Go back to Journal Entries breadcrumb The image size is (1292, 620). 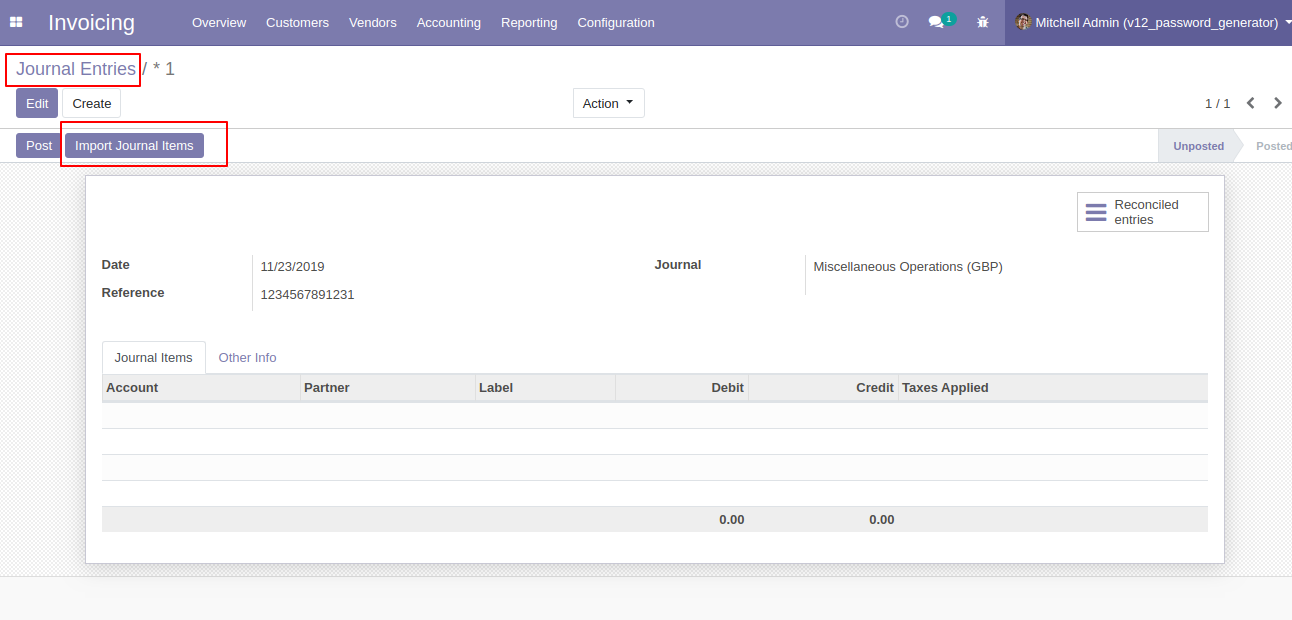[76, 69]
